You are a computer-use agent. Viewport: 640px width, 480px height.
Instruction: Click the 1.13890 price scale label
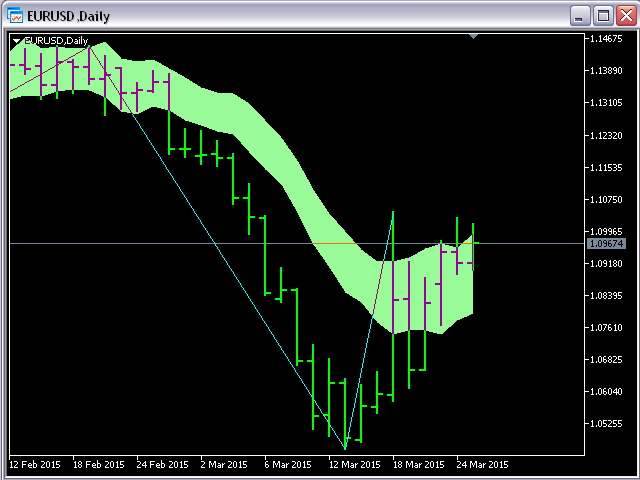(607, 71)
